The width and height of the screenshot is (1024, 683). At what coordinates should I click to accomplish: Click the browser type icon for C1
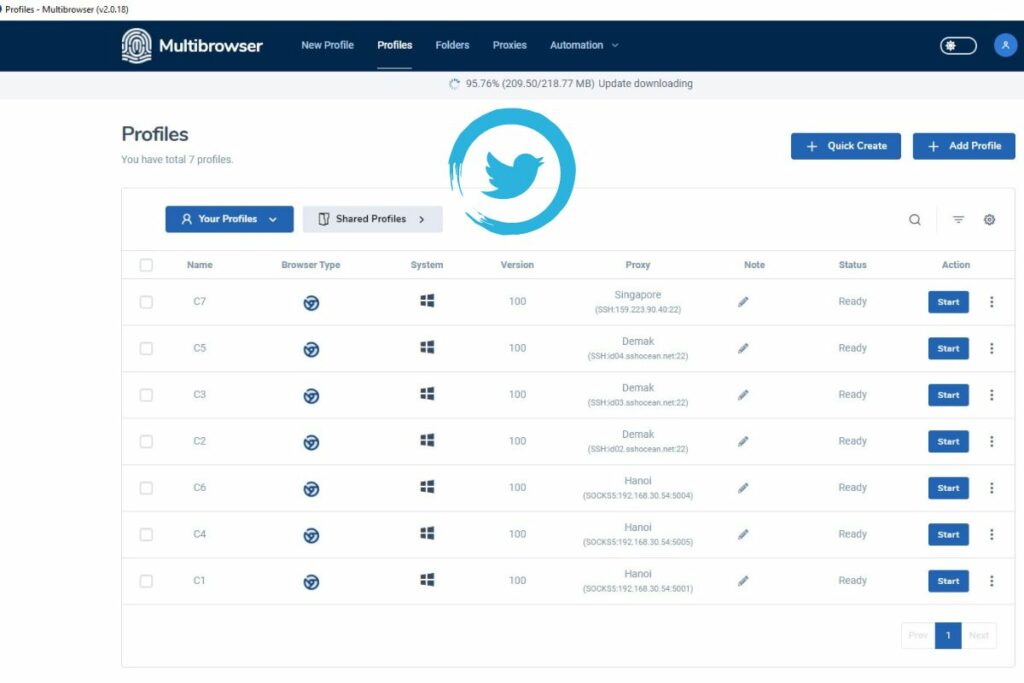[312, 582]
